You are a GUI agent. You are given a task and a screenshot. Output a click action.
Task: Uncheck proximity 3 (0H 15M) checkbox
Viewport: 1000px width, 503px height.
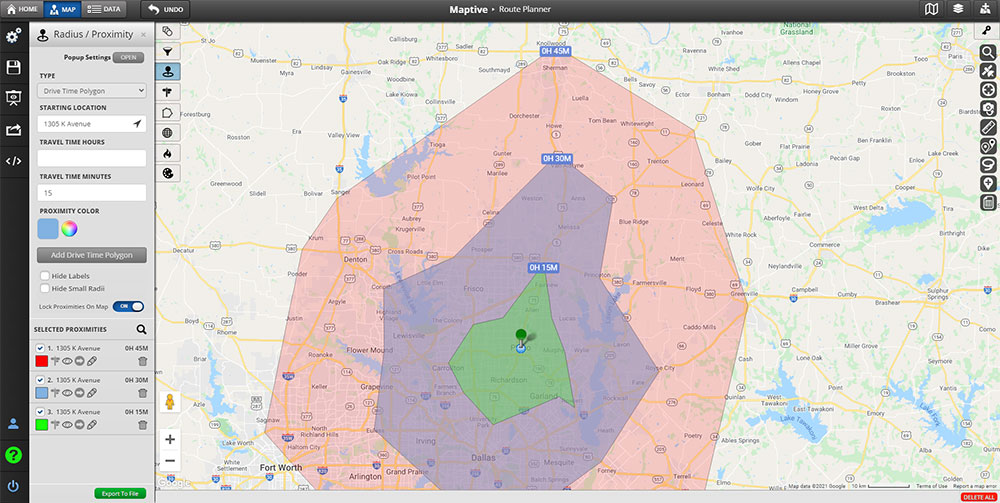click(x=40, y=412)
